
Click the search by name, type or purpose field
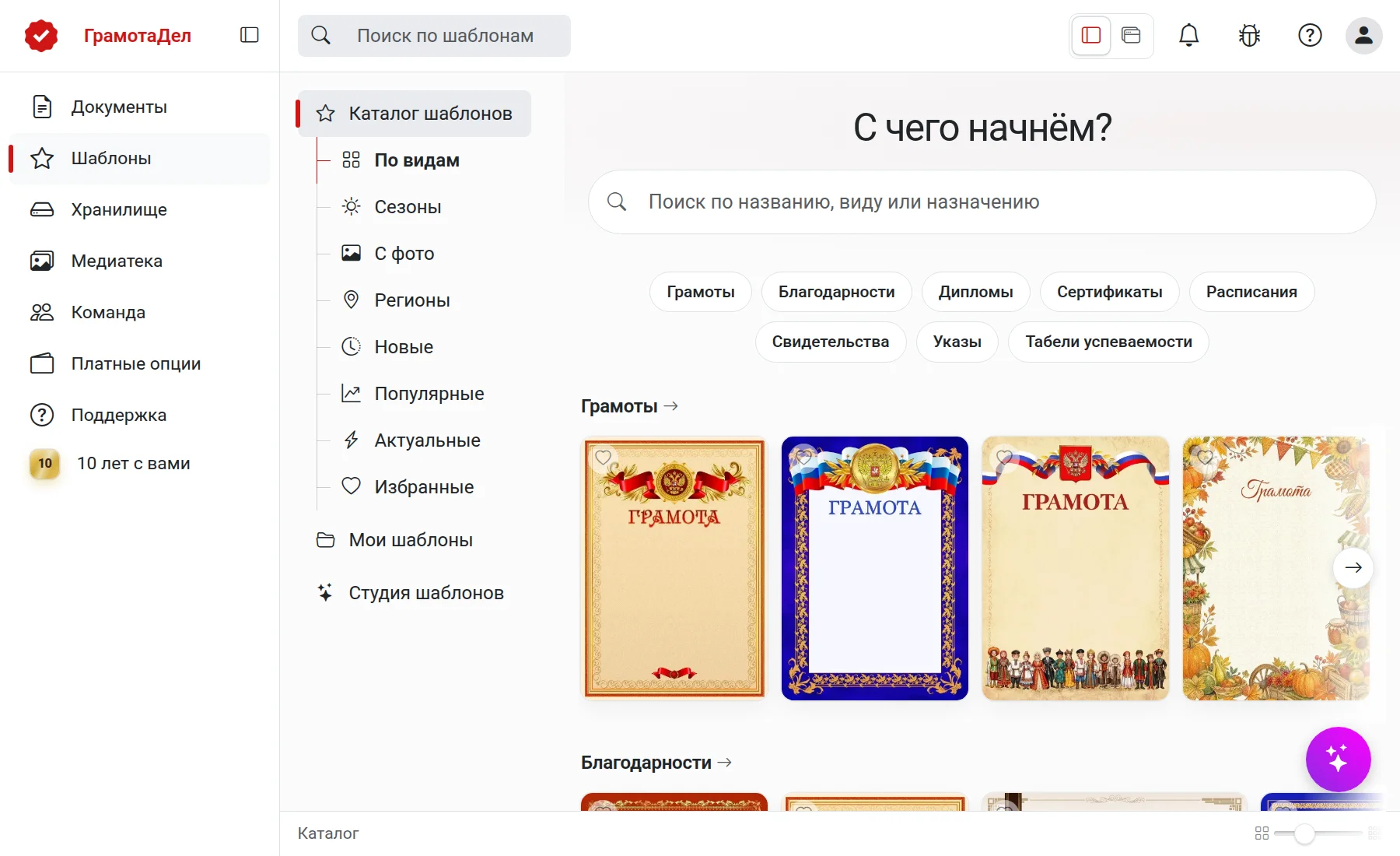point(982,202)
